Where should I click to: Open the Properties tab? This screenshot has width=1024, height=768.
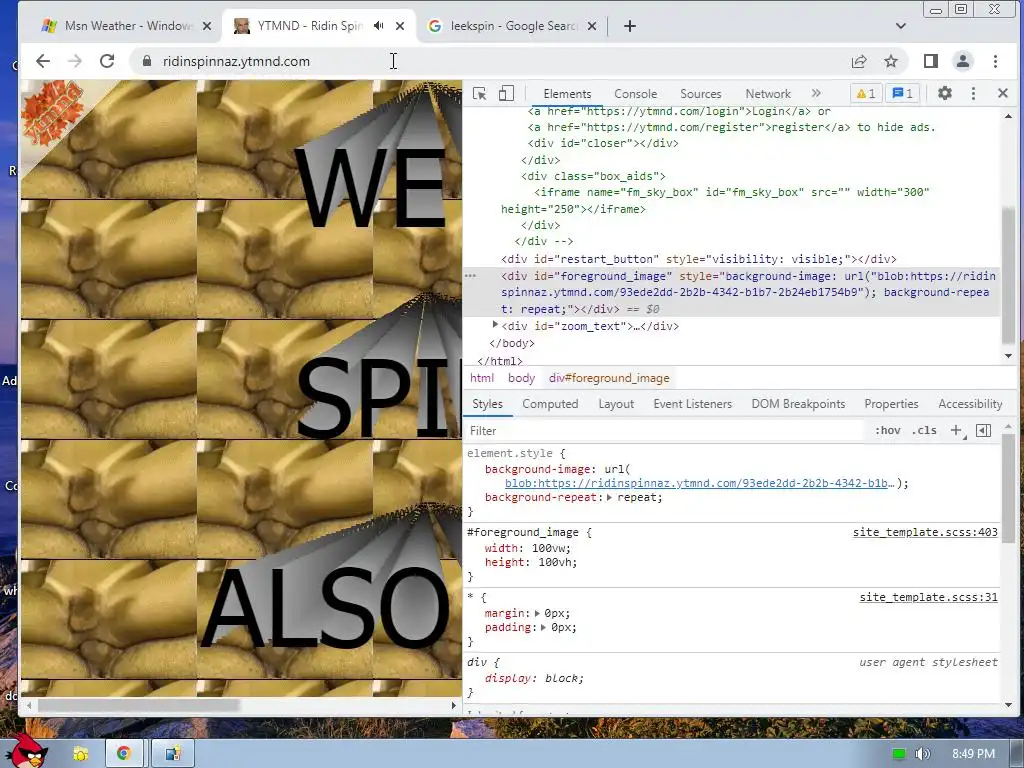(891, 404)
